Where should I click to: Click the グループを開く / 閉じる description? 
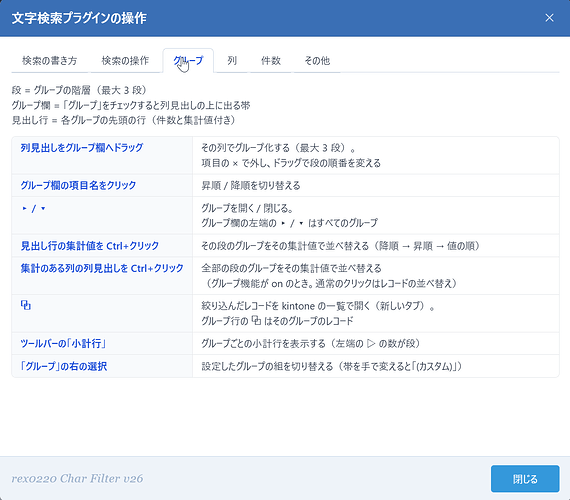(247, 208)
